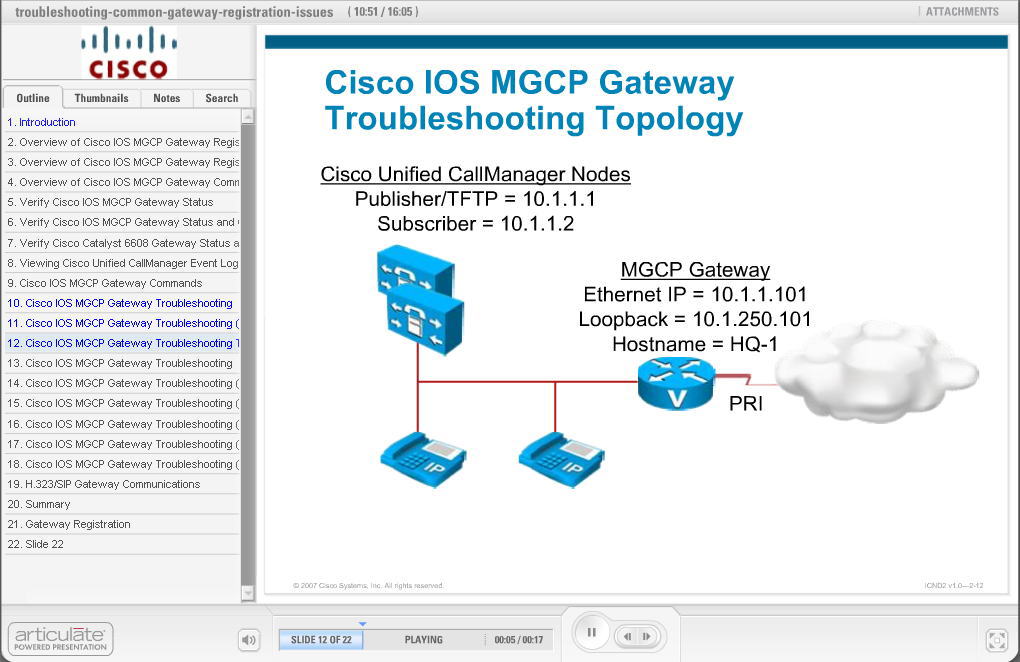Open the Search tab

[x=222, y=98]
